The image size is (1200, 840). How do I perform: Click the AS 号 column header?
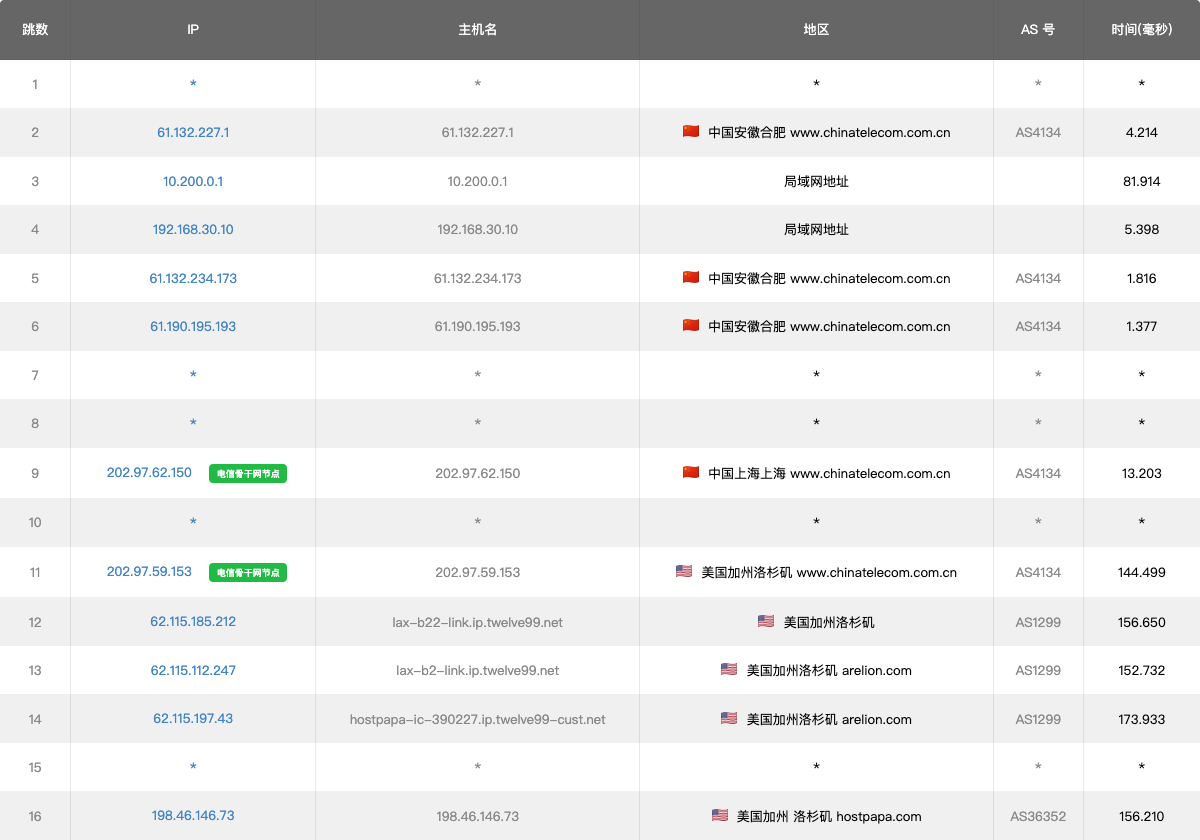coord(1038,30)
